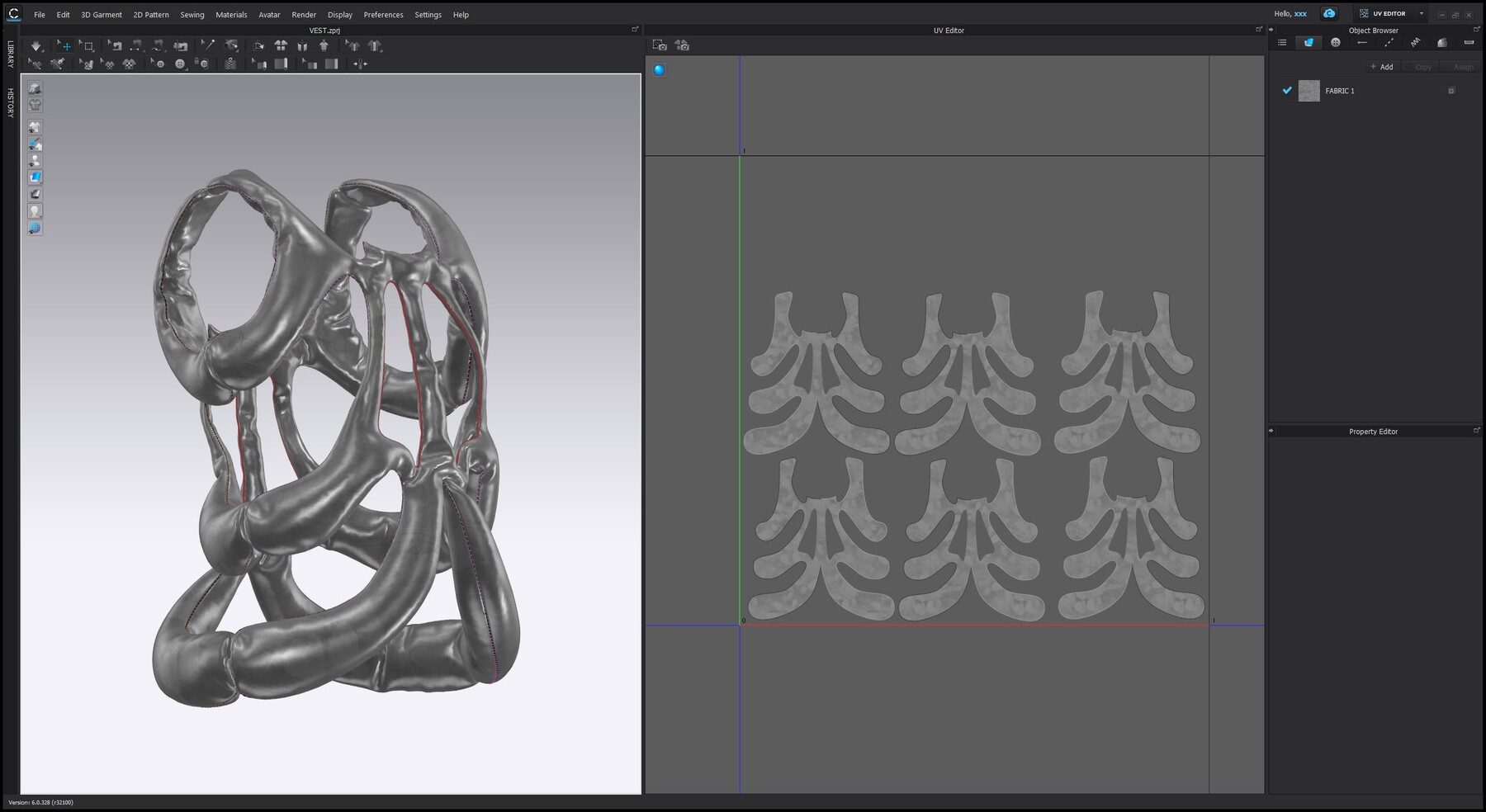Click the Add button above FABRIC 1

coord(1381,67)
